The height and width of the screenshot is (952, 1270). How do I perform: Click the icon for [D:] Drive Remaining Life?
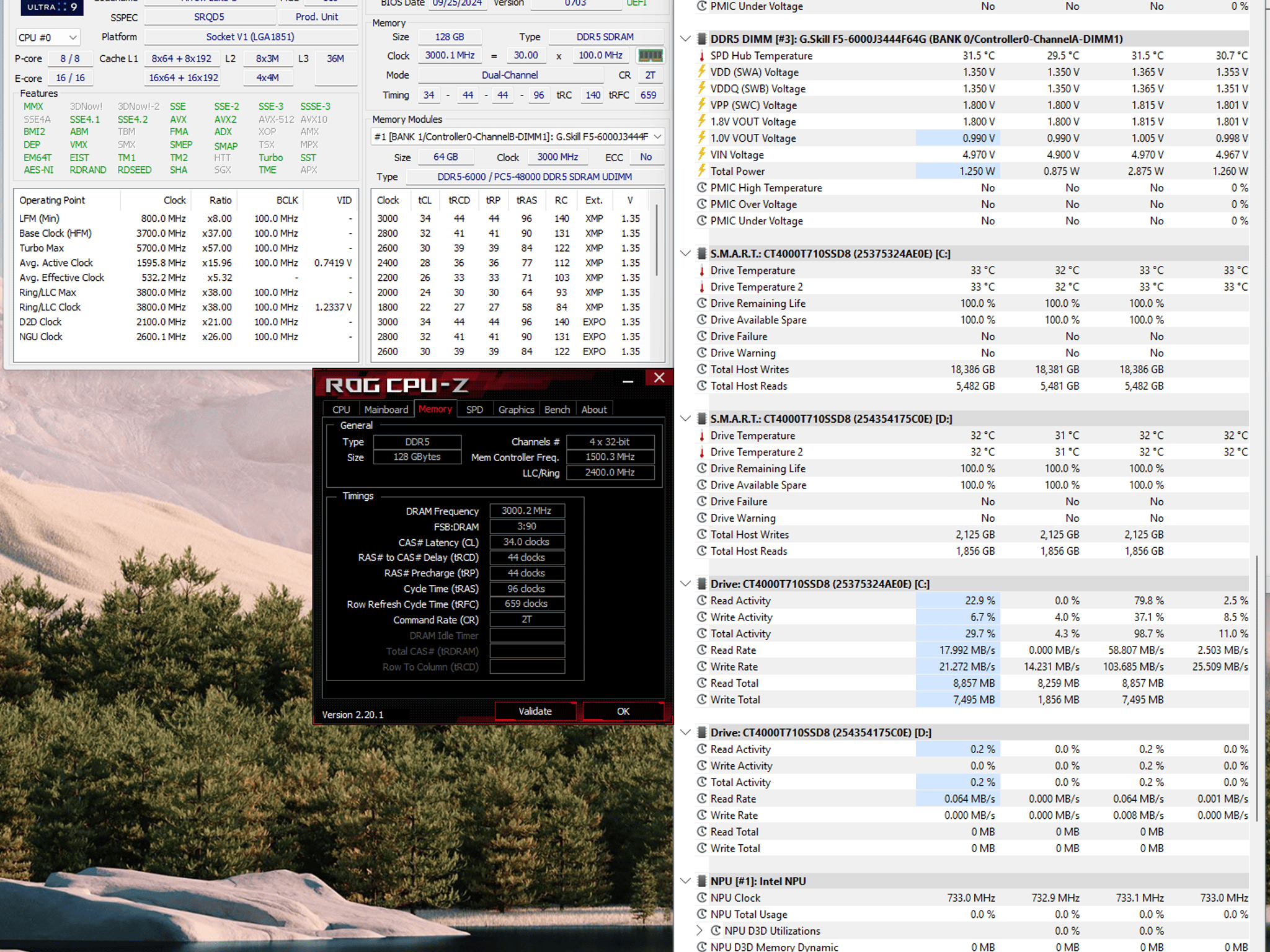pyautogui.click(x=701, y=469)
